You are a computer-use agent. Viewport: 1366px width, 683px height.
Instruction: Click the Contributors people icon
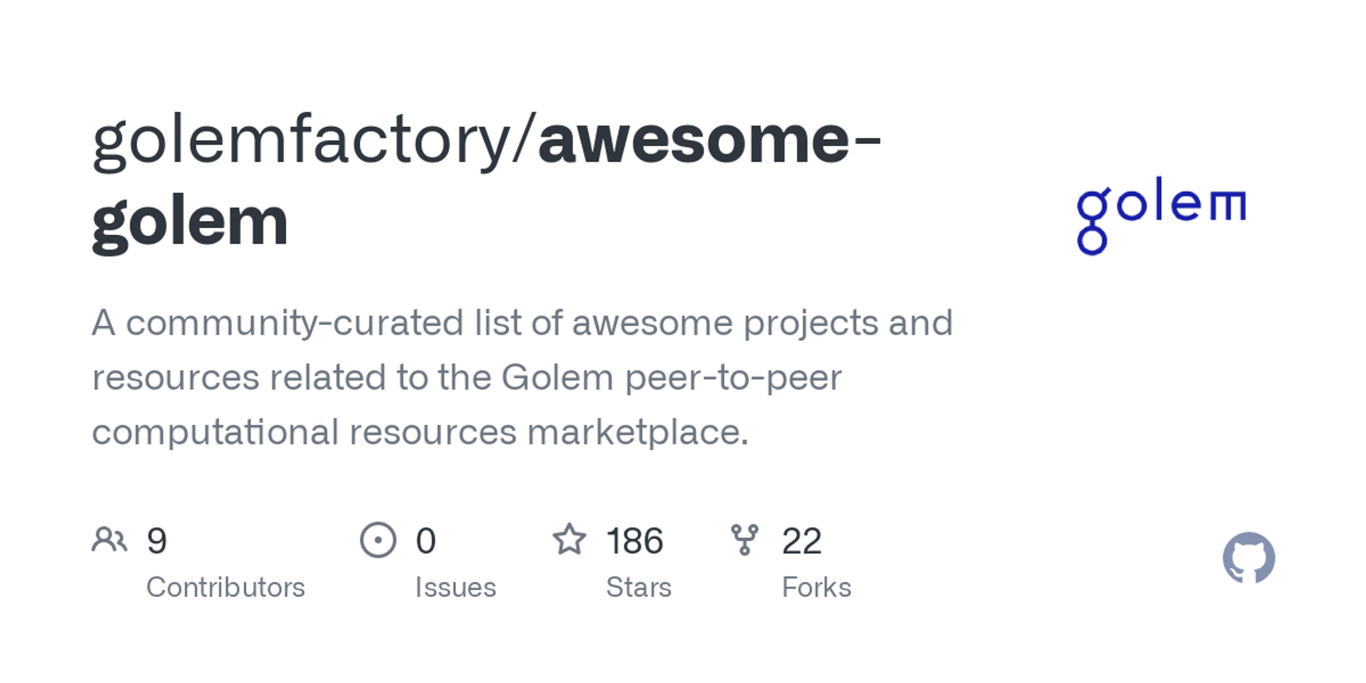click(109, 540)
